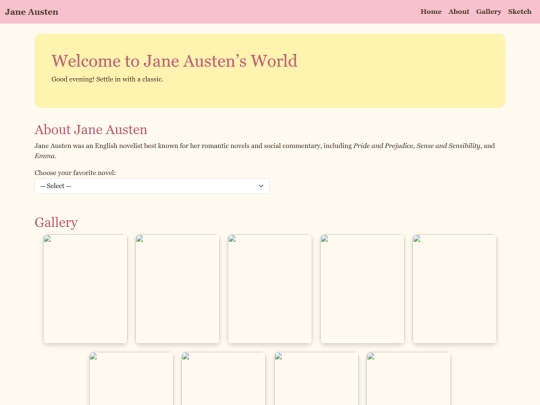The width and height of the screenshot is (540, 405).
Task: Open the Sketch nav link
Action: [520, 12]
